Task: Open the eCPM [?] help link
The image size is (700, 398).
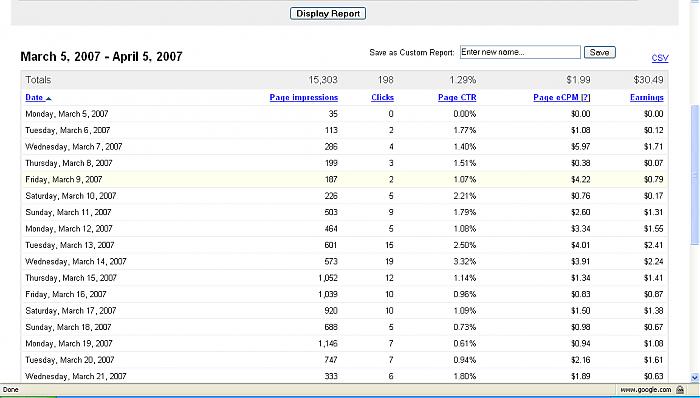Action: [585, 98]
